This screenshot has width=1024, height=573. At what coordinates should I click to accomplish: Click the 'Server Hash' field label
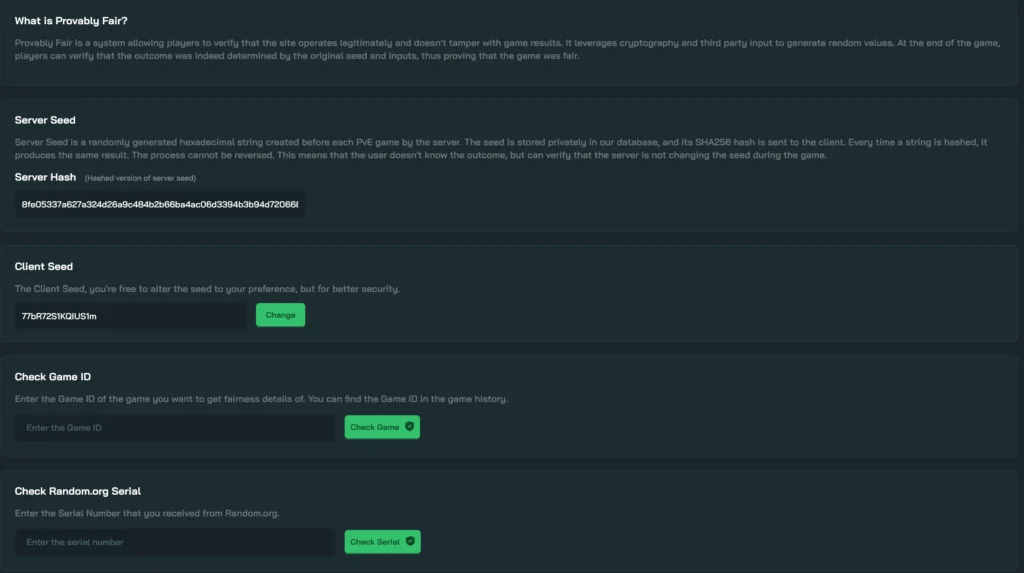click(45, 177)
